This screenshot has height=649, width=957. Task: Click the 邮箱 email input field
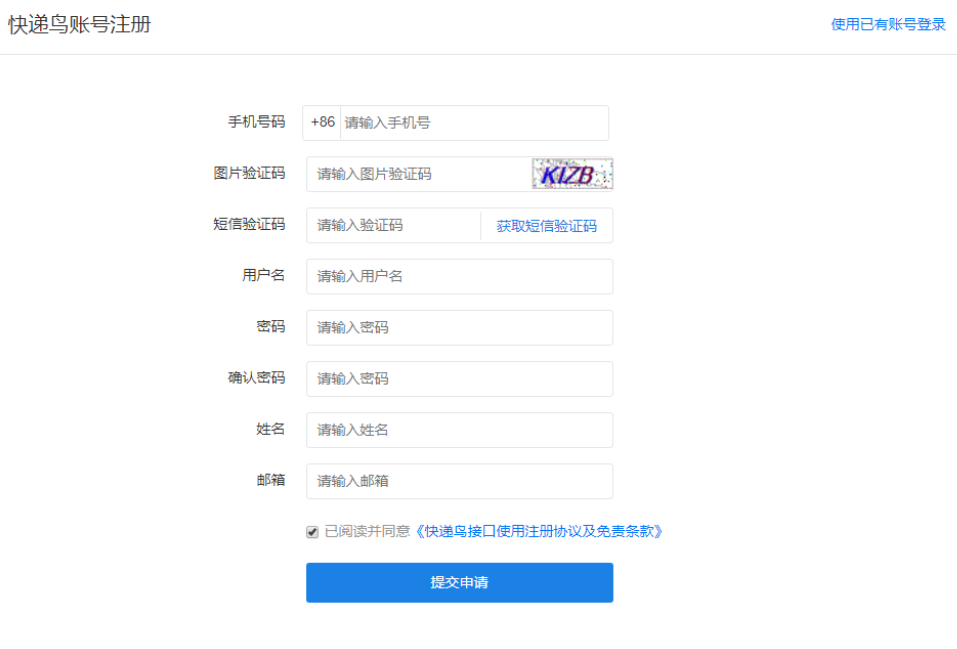pos(460,482)
